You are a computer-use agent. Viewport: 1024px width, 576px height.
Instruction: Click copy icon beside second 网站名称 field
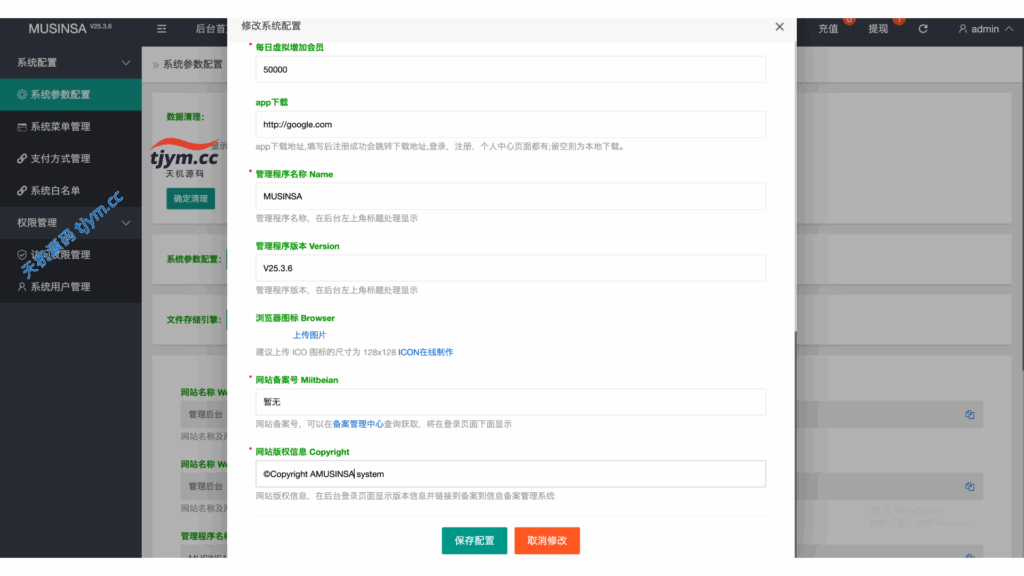(969, 486)
